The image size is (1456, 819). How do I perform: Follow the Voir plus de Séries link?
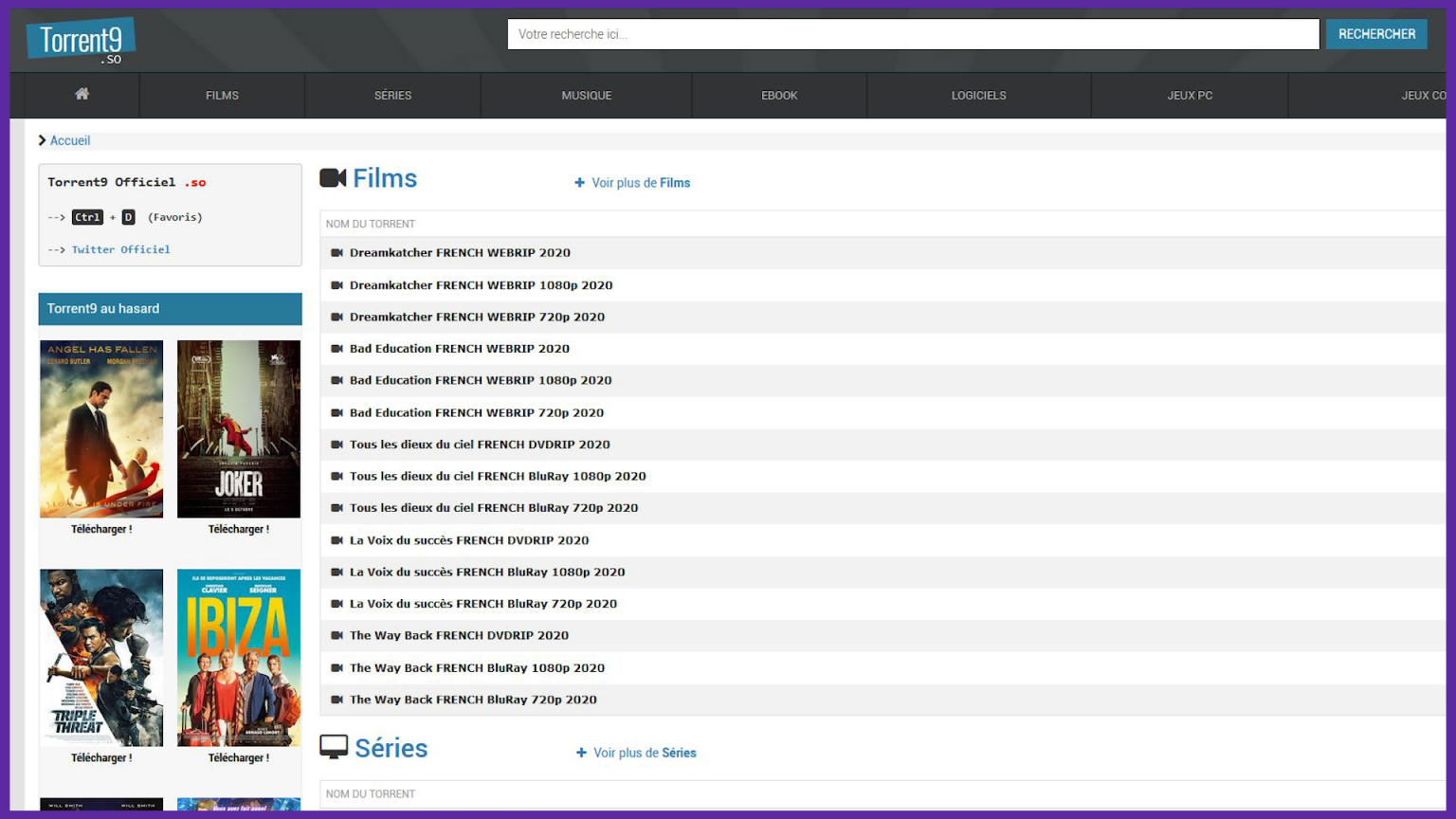pyautogui.click(x=645, y=753)
